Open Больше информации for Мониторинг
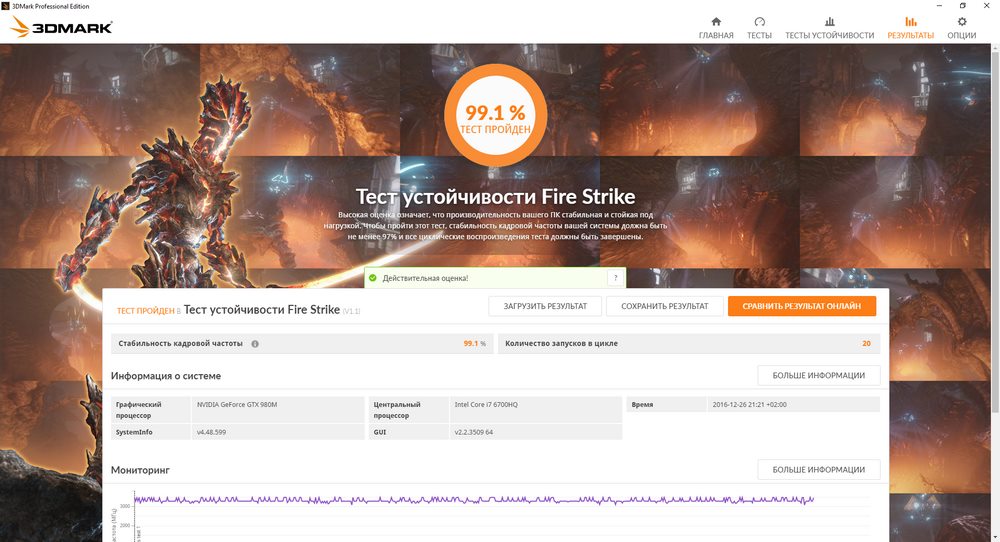The height and width of the screenshot is (542, 1000). (x=819, y=469)
